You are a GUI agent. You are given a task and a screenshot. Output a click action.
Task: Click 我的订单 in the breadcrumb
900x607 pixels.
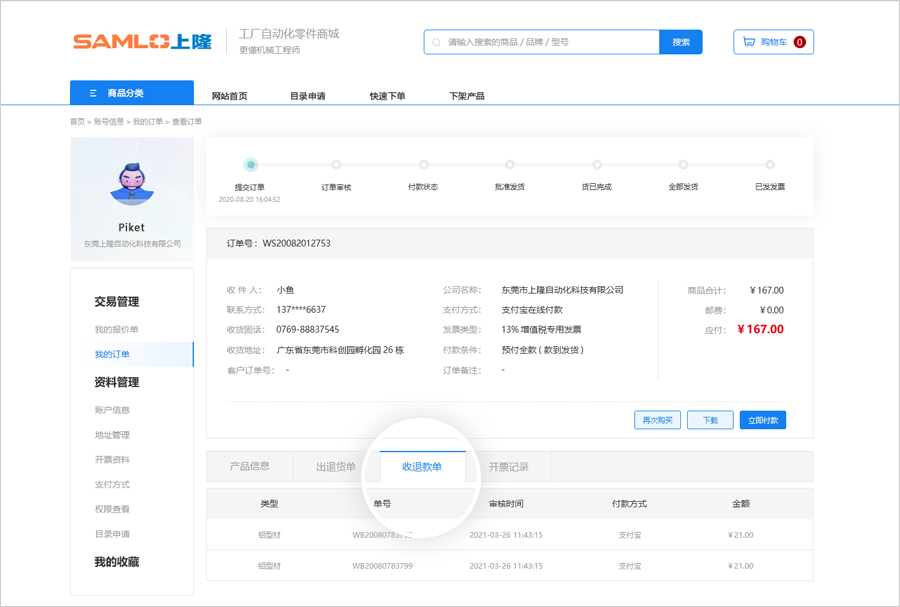pos(147,122)
